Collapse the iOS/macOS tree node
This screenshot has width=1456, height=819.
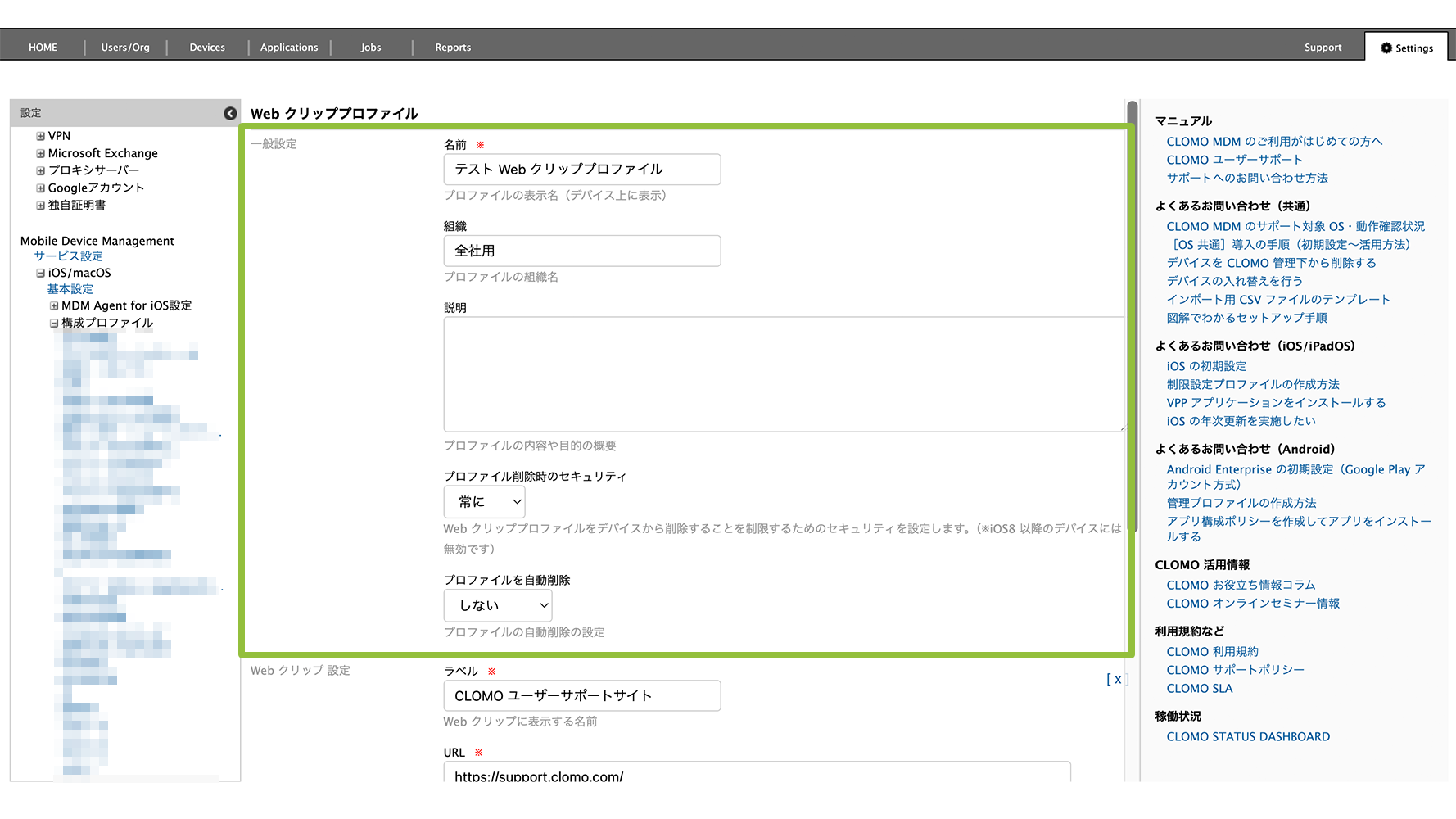(x=40, y=273)
